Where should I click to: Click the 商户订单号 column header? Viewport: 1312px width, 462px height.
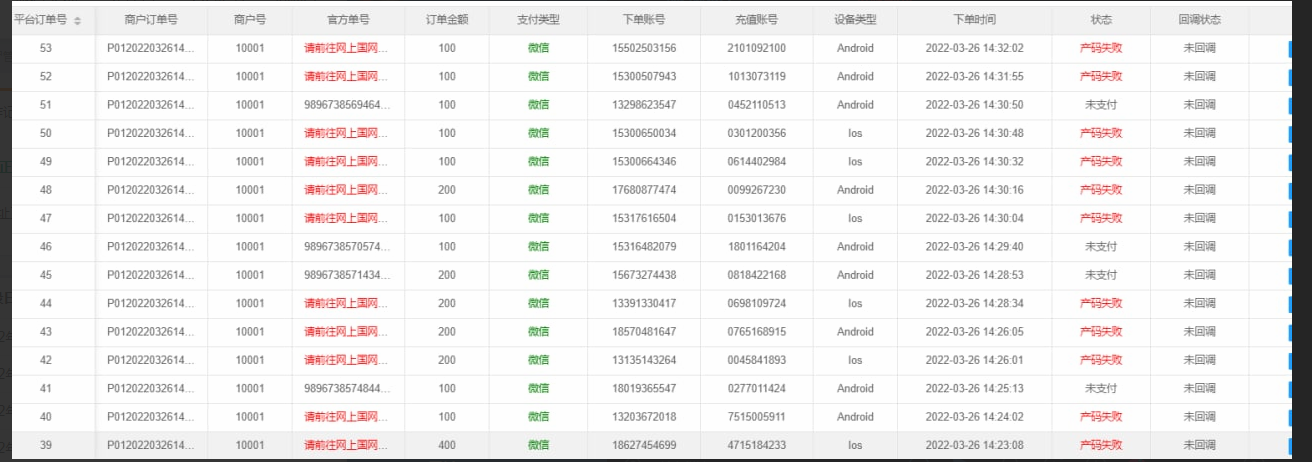pyautogui.click(x=151, y=20)
